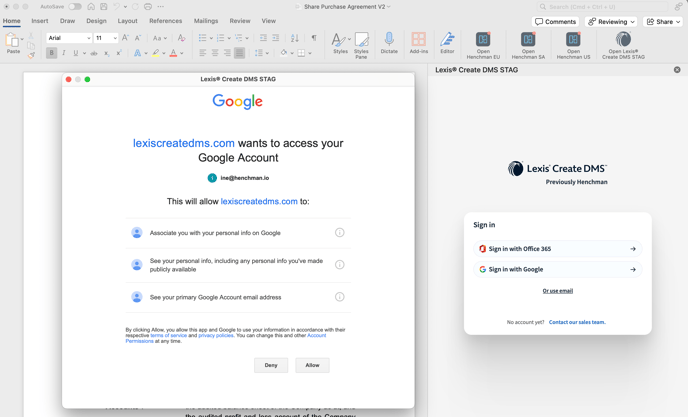The width and height of the screenshot is (688, 417).
Task: Open the Arial font name dropdown
Action: [69, 38]
